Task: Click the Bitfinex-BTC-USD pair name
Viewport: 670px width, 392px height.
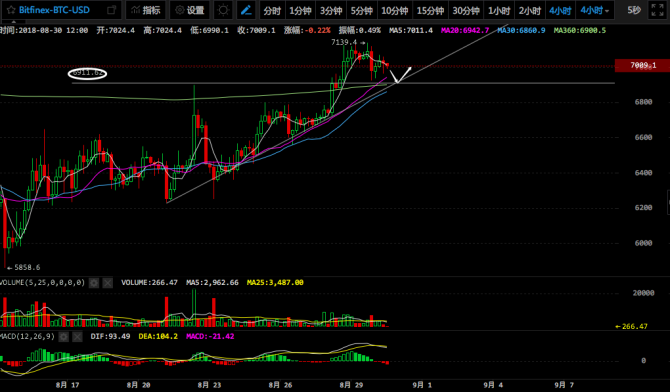Action: tap(54, 10)
